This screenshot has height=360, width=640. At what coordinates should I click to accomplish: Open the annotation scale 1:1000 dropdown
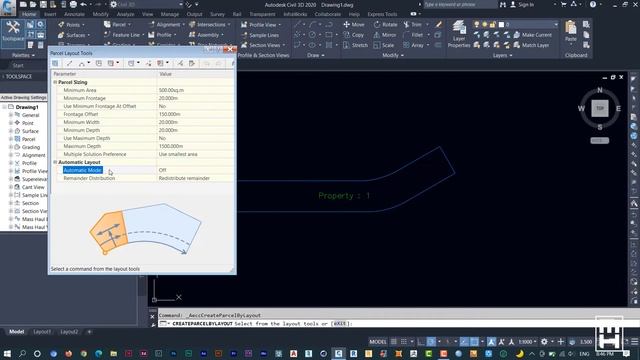coord(527,342)
